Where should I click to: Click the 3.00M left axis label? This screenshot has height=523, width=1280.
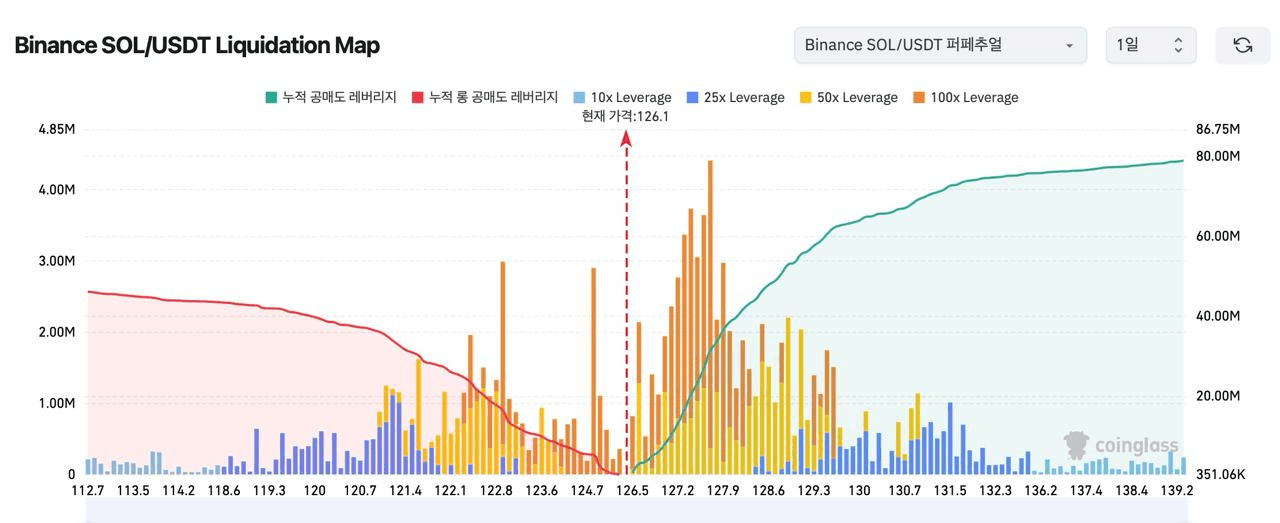coord(56,261)
